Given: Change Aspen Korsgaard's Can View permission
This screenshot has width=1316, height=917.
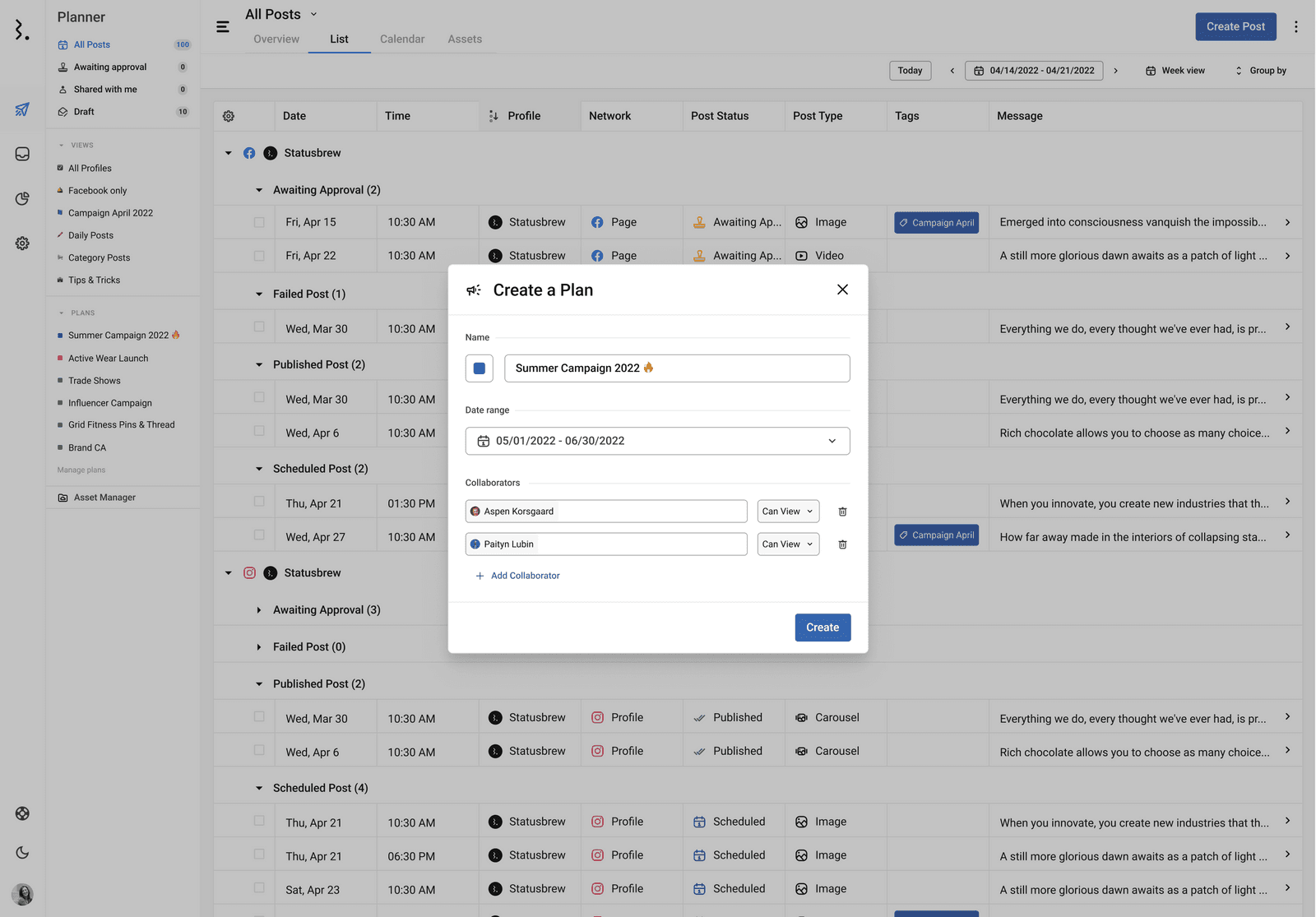Looking at the screenshot, I should (x=787, y=512).
